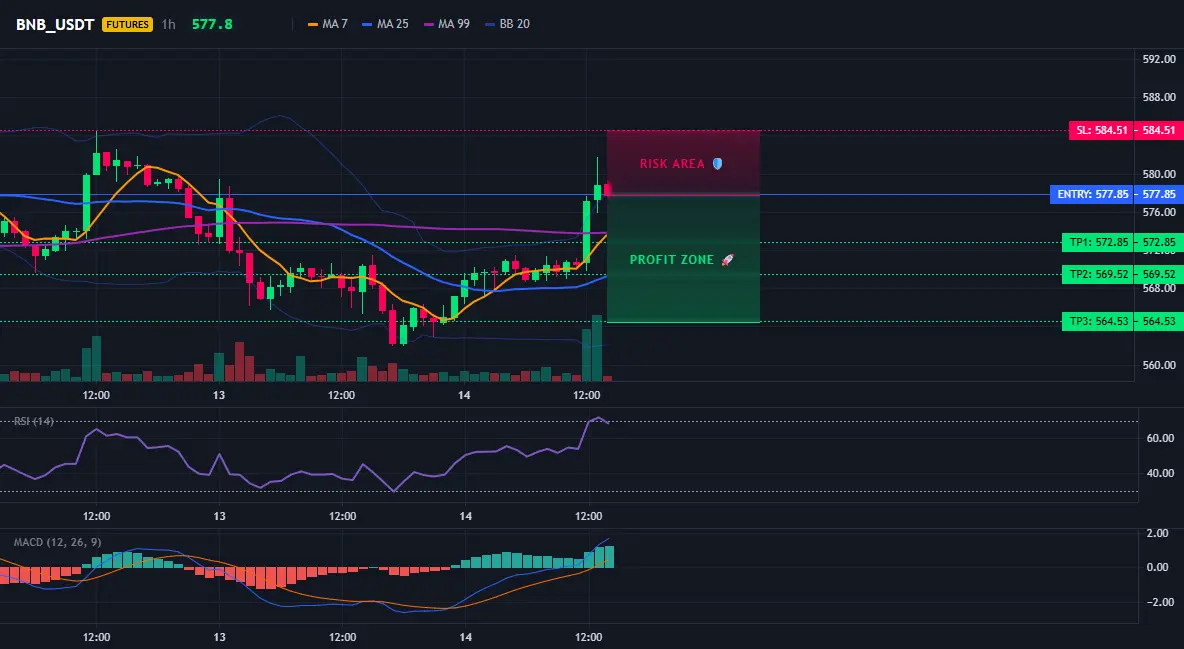The width and height of the screenshot is (1184, 649).
Task: Click the RSI (14) indicator title
Action: (x=34, y=421)
